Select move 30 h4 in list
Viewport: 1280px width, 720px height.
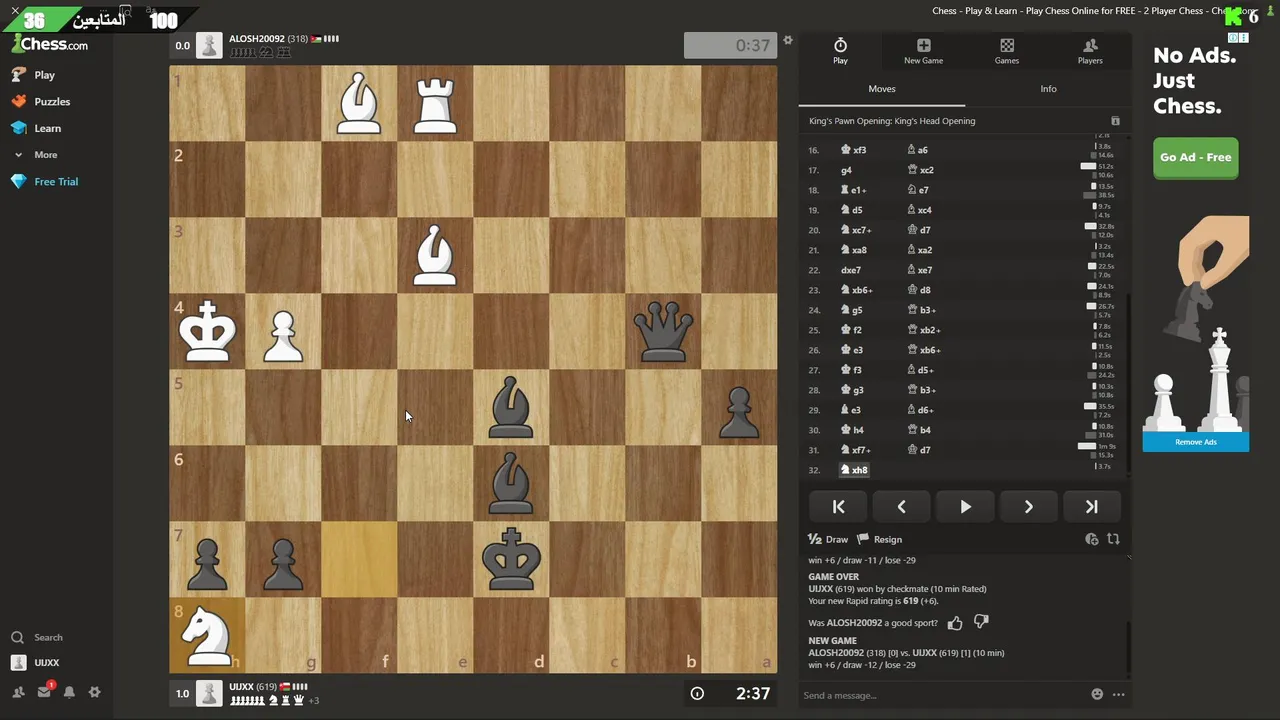click(x=852, y=430)
